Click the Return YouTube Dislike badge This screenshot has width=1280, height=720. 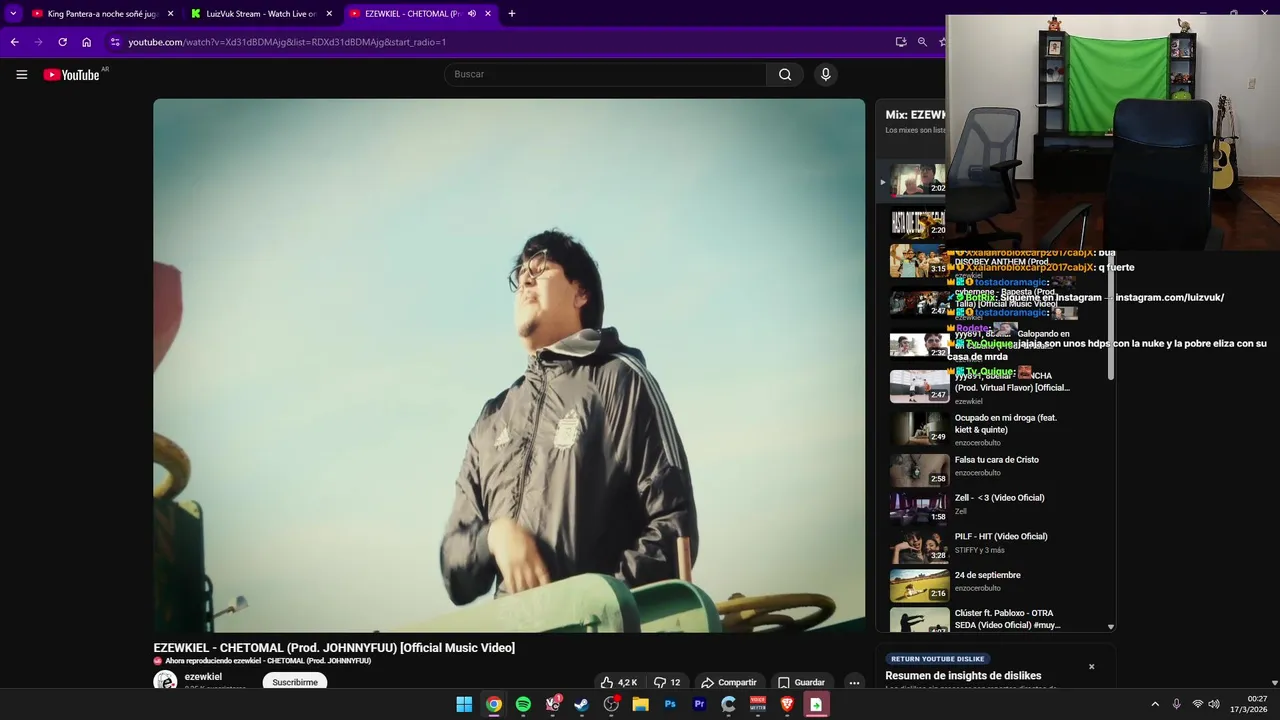pyautogui.click(x=938, y=659)
